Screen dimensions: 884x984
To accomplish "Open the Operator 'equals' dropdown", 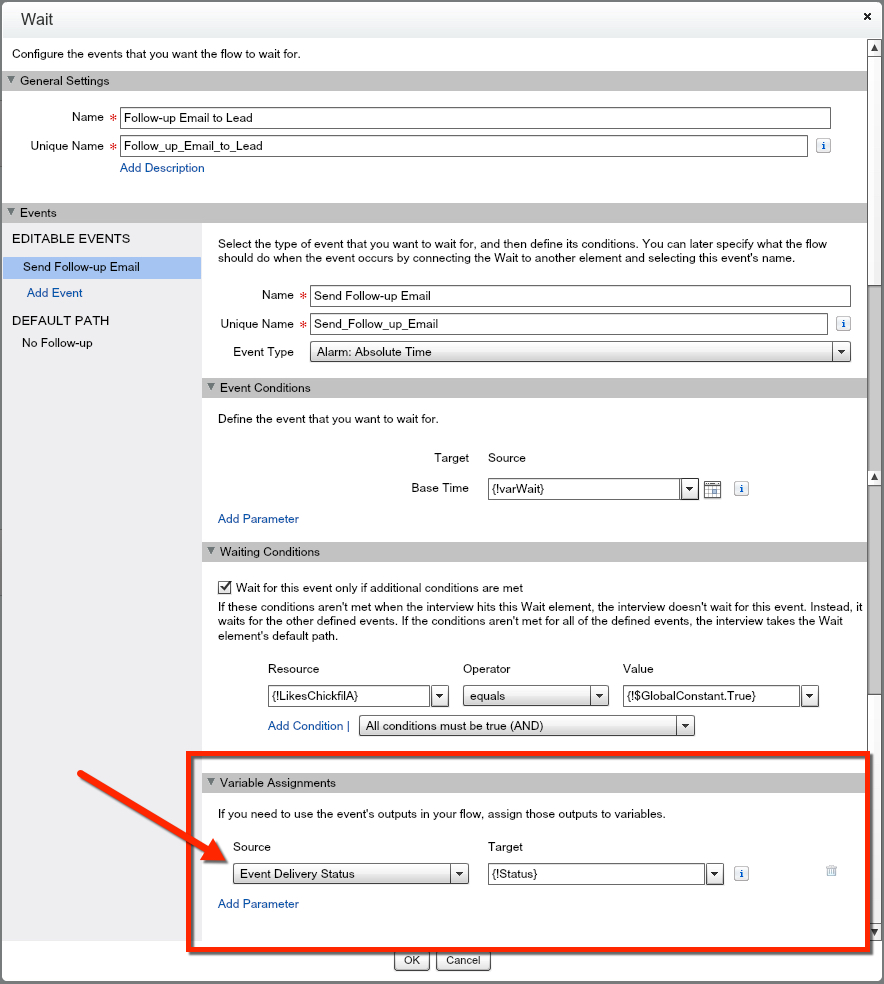I will tap(599, 696).
